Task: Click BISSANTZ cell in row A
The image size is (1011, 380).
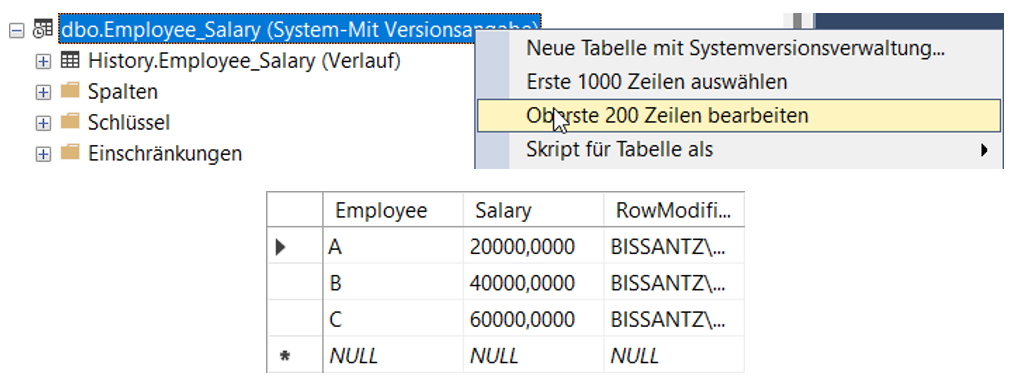Action: point(674,246)
